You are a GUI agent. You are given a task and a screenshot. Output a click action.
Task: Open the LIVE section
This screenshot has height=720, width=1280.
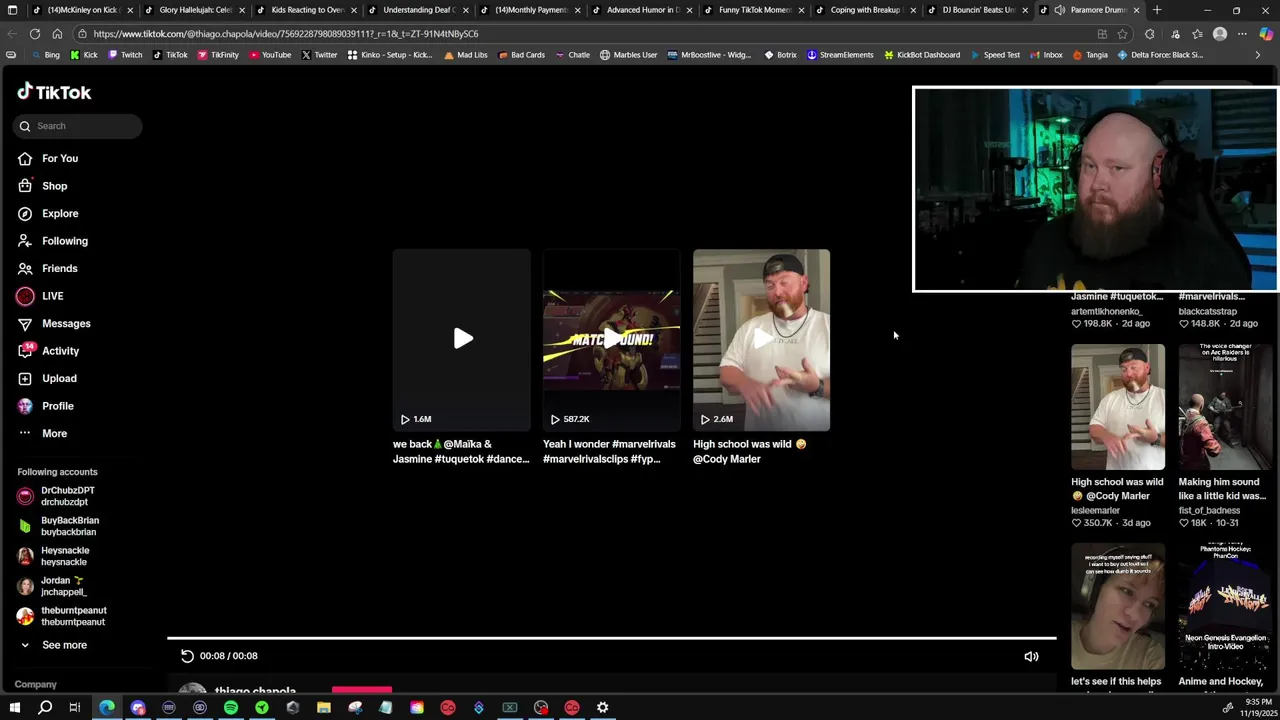click(x=52, y=296)
